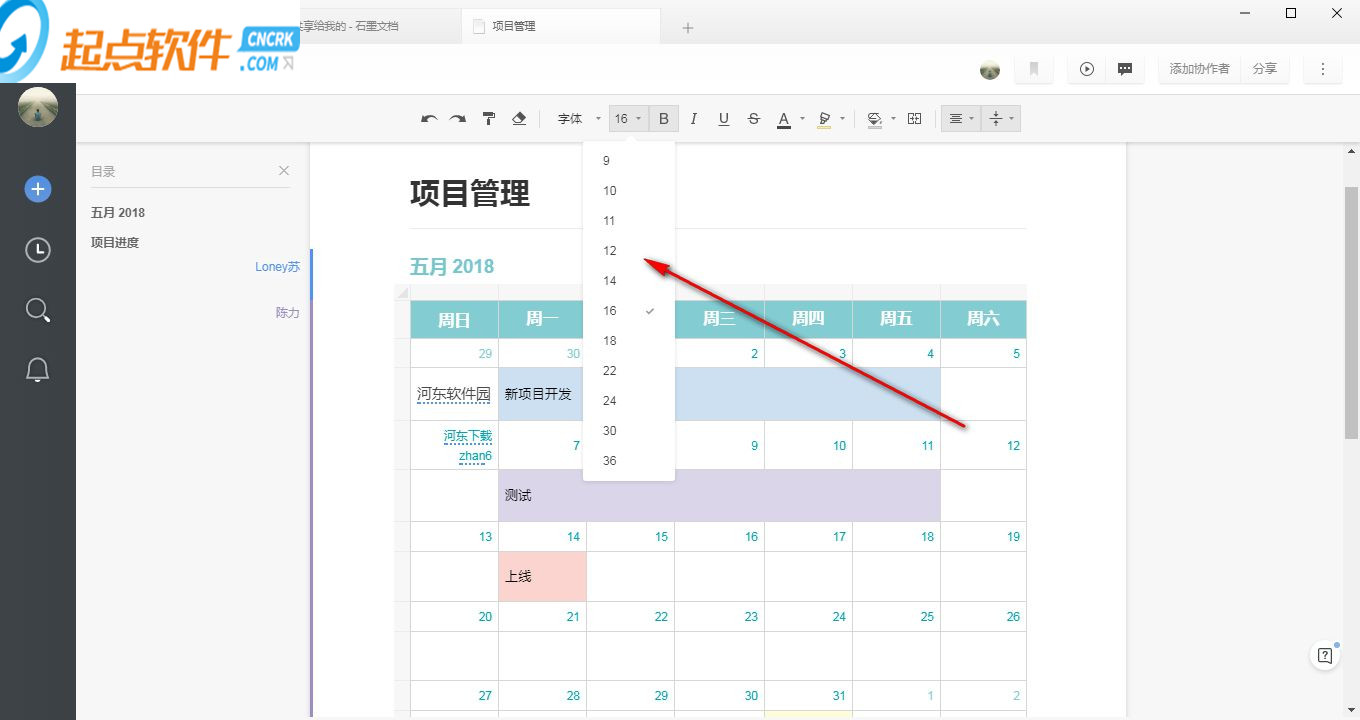Select the 河东软件园 cell
Image resolution: width=1360 pixels, height=720 pixels.
click(x=454, y=394)
